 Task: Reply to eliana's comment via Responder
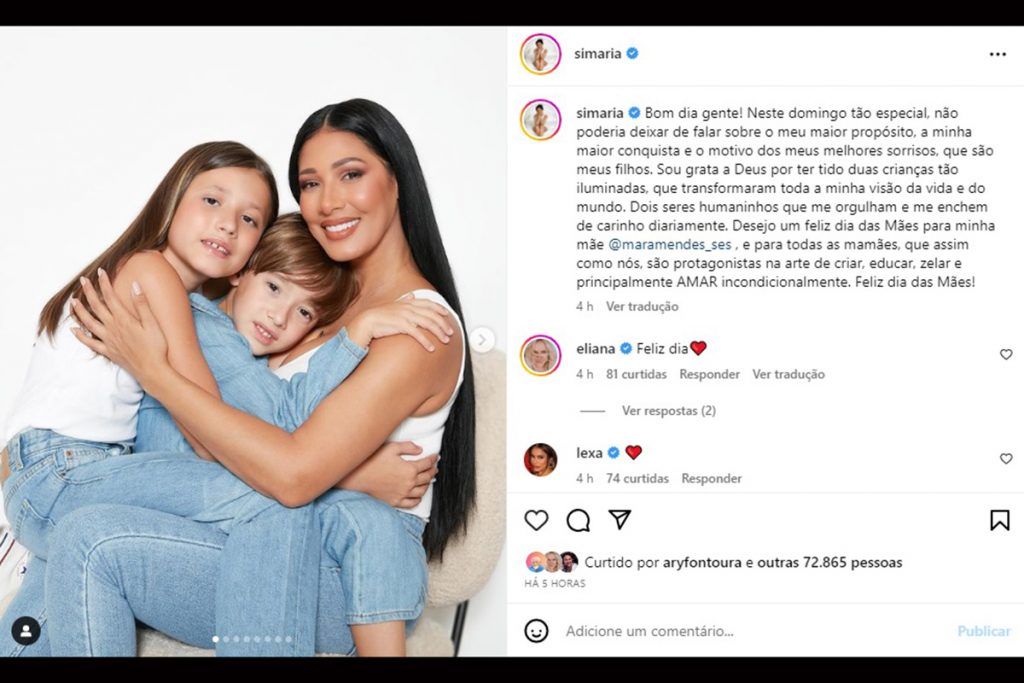709,374
